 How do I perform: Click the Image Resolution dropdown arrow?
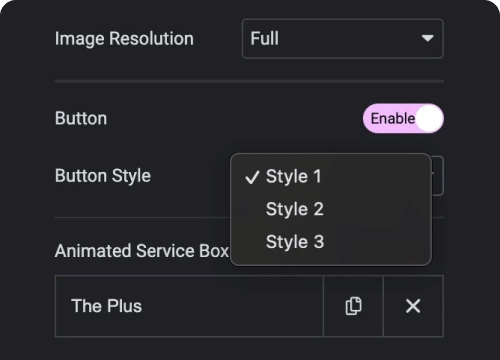coord(427,38)
